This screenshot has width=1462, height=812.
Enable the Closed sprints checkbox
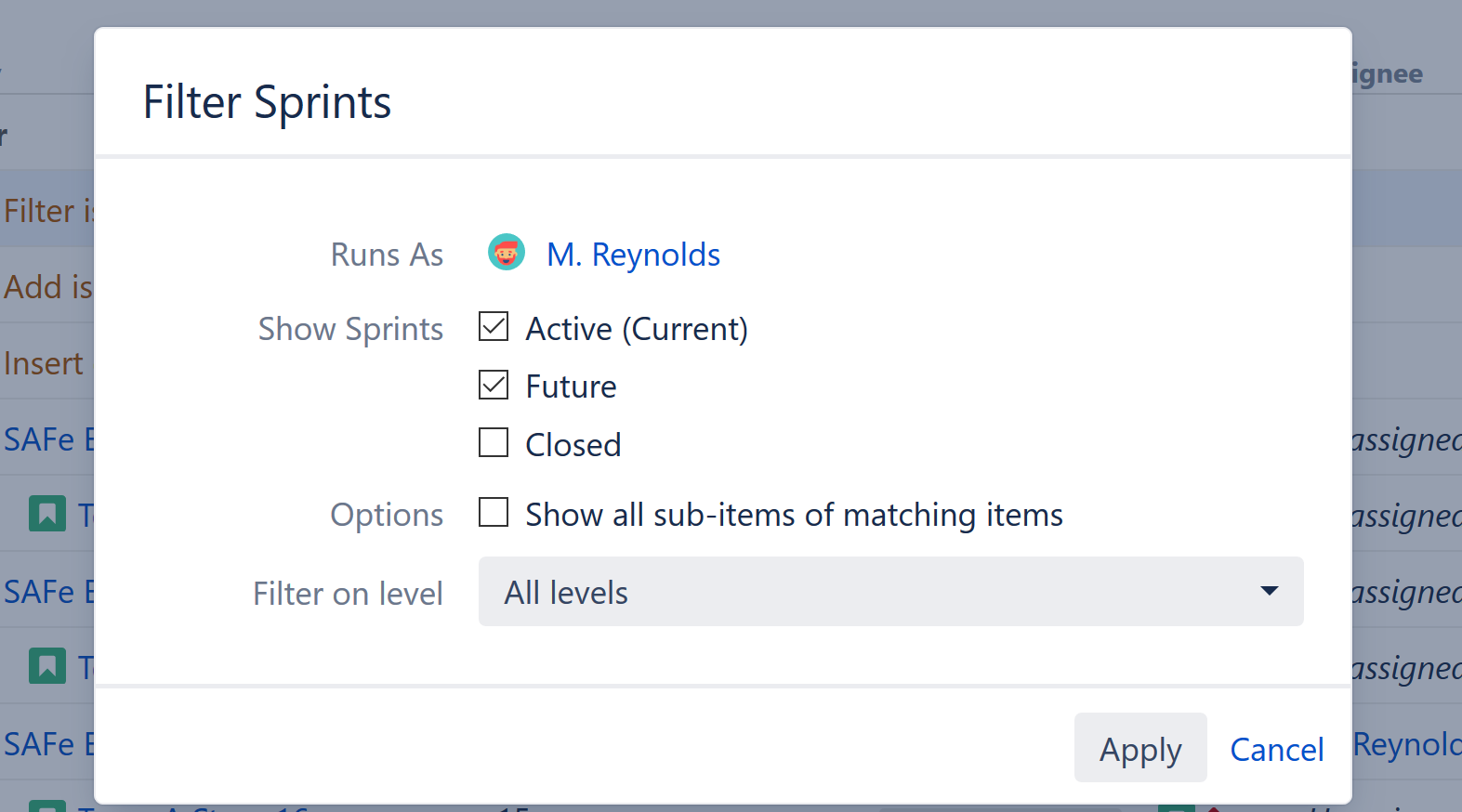coord(494,443)
